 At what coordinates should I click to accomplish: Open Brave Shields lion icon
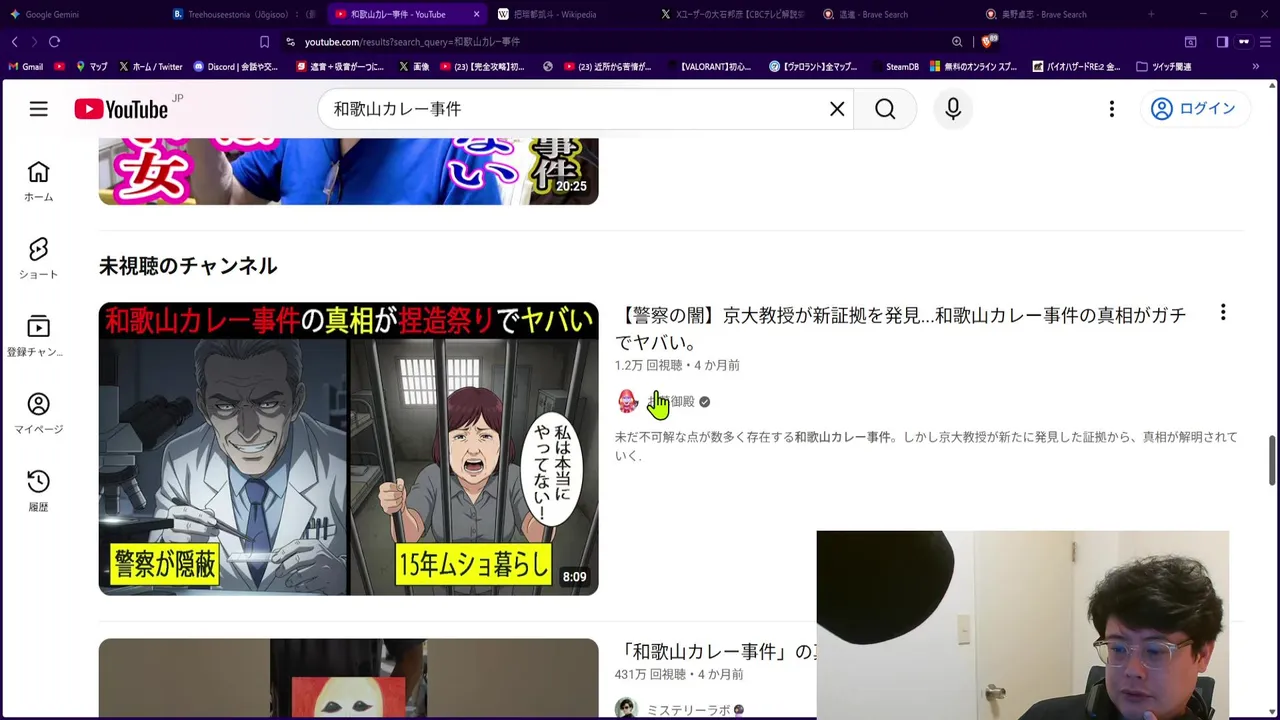click(x=988, y=42)
